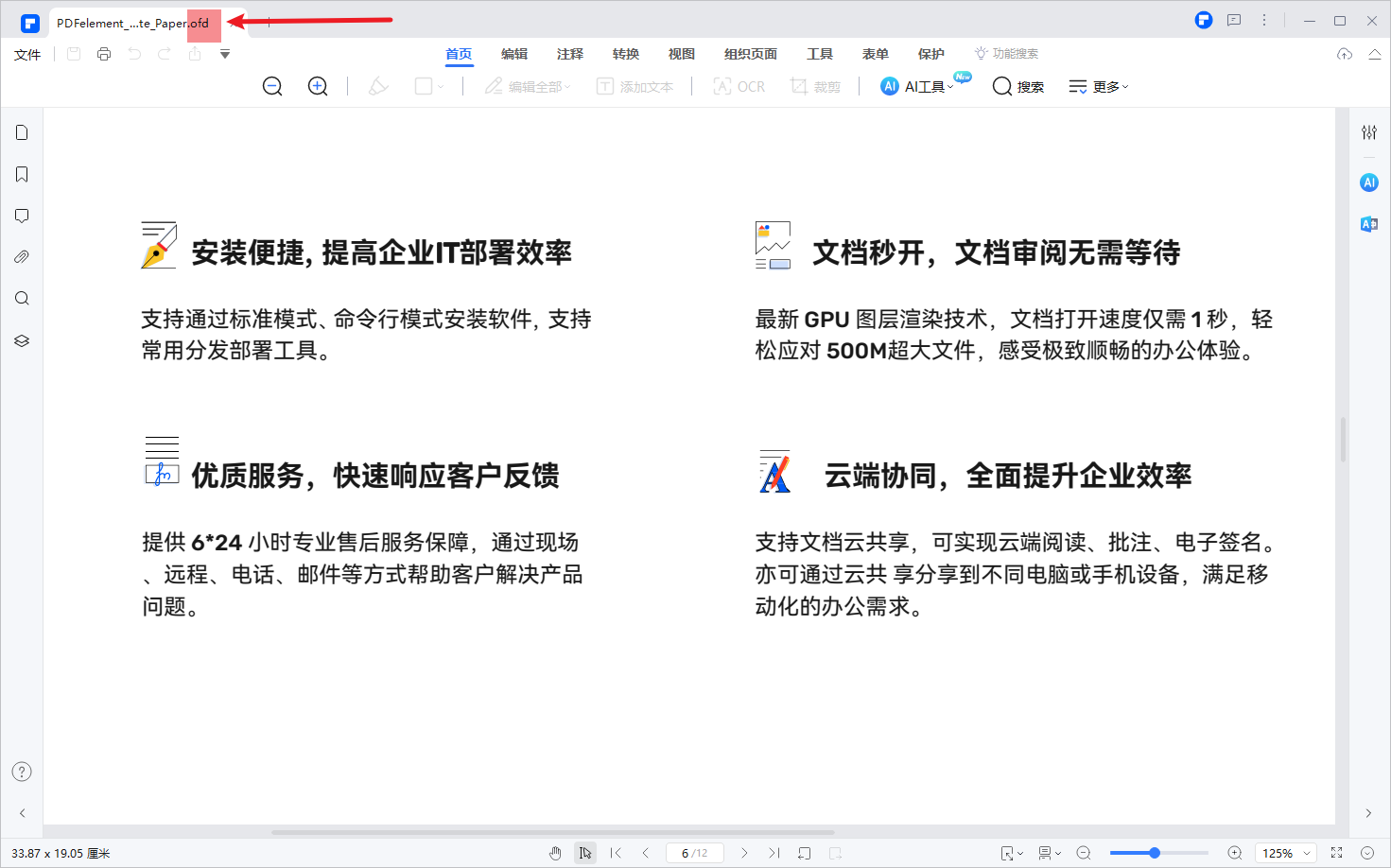
Task: Click the zoom in magnifier icon
Action: 317,86
